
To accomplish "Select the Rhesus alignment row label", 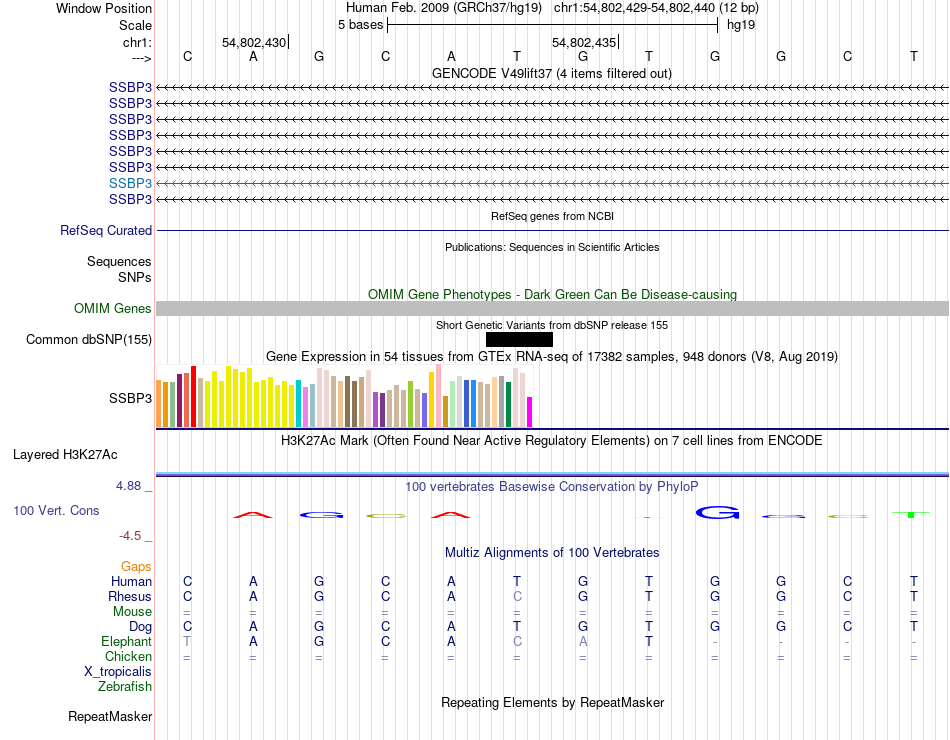I will (130, 596).
